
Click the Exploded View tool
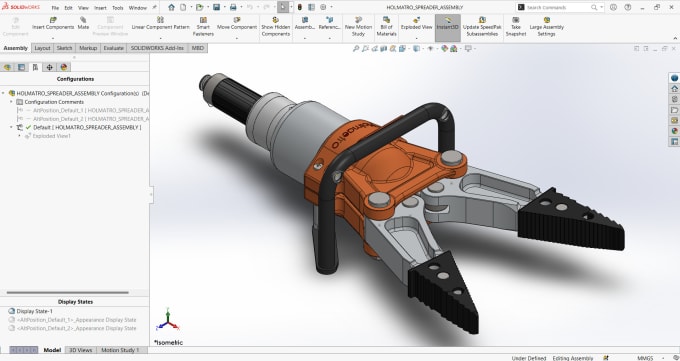(416, 23)
